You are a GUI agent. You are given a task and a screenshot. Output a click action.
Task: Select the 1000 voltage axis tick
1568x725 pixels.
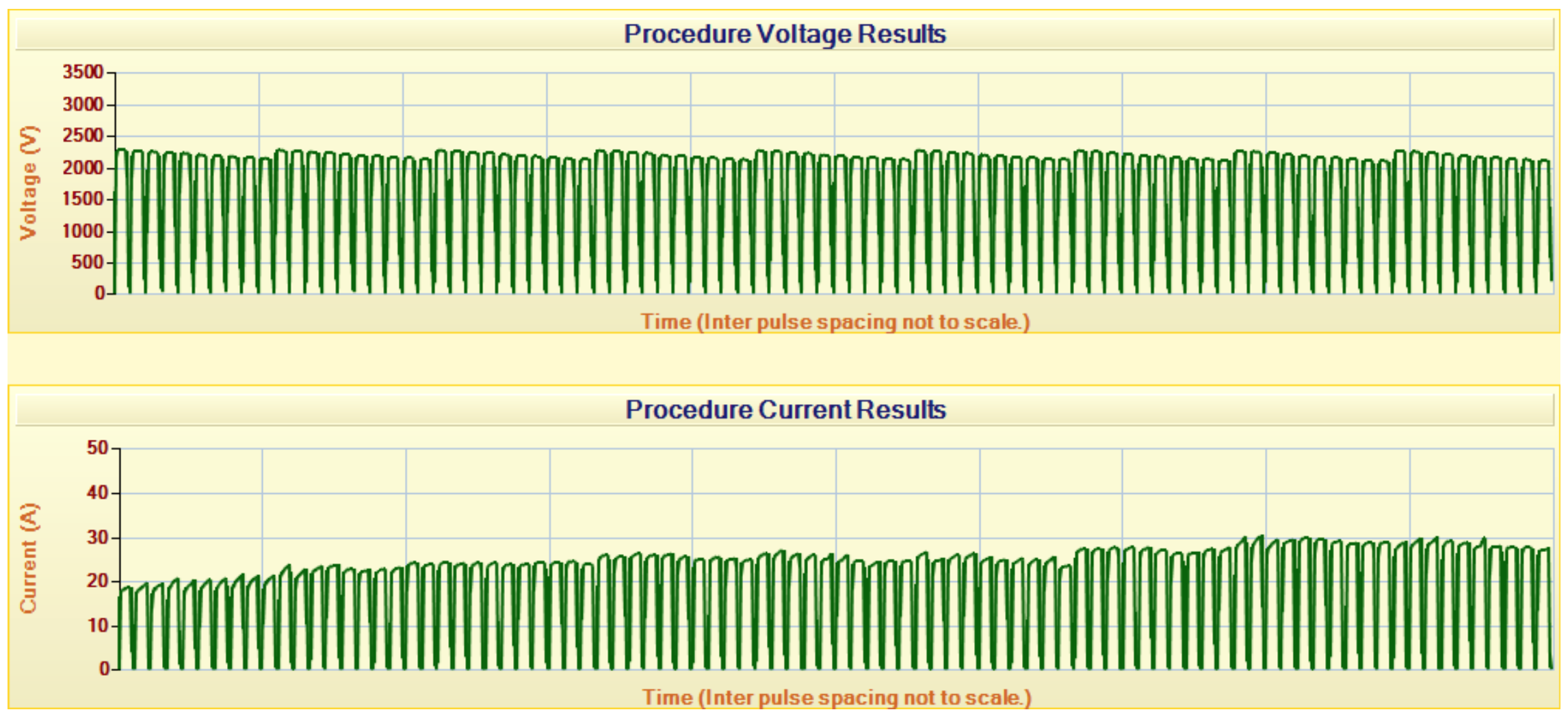83,231
